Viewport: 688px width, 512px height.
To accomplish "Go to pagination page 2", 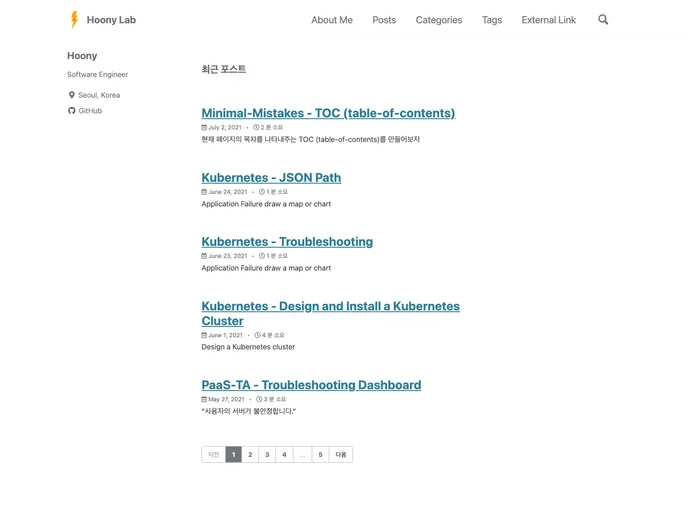I will pos(250,455).
